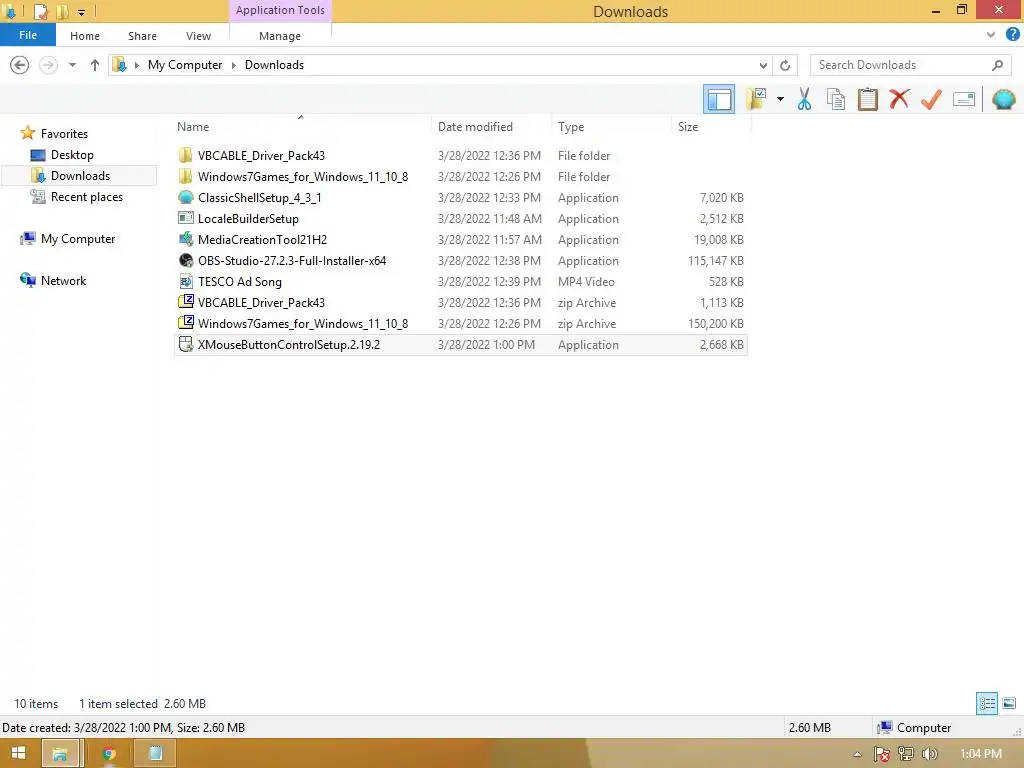Switch to the Share ribbon tab

tap(142, 36)
